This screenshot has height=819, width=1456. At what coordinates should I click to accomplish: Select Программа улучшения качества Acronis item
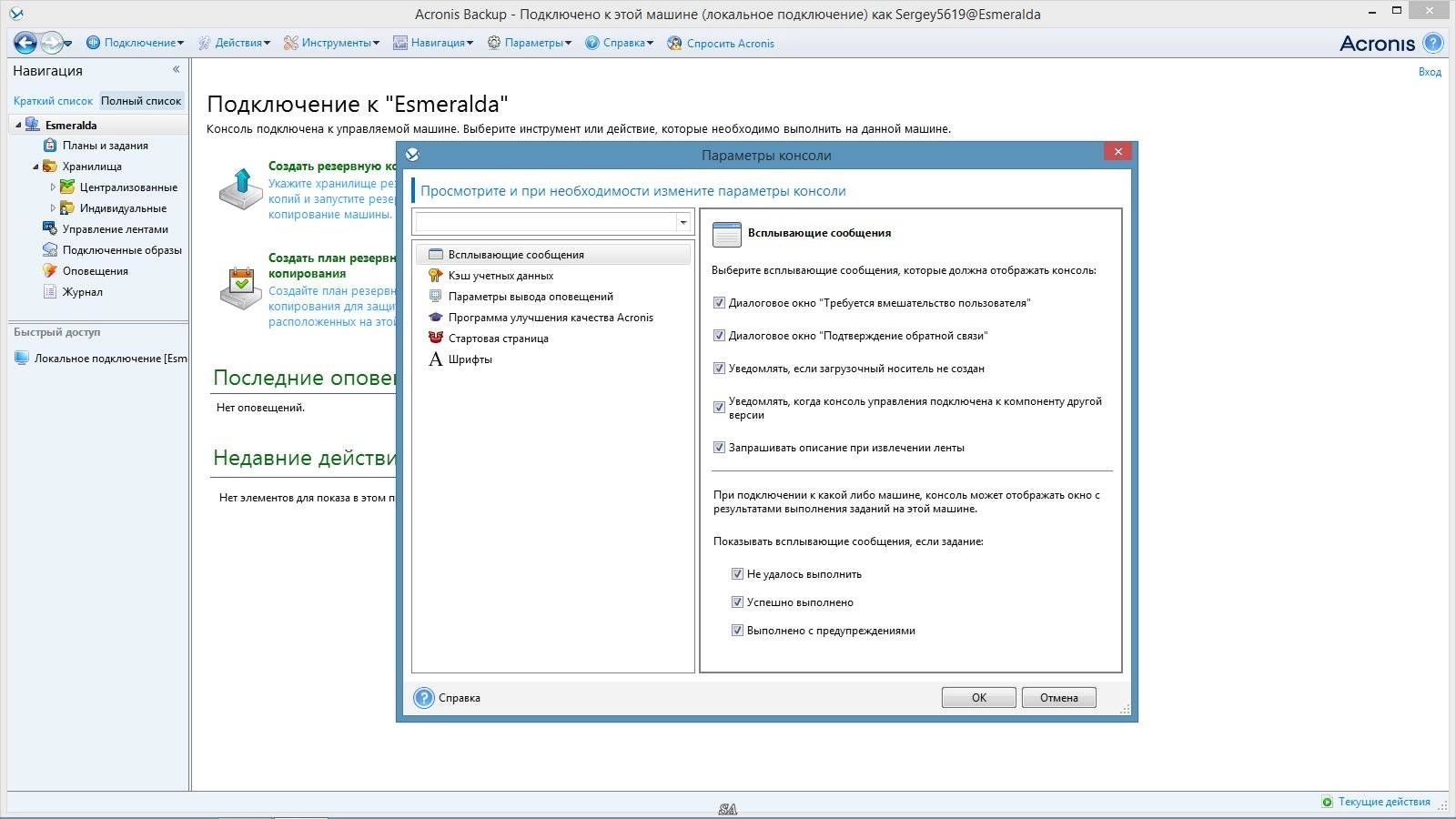pos(551,318)
